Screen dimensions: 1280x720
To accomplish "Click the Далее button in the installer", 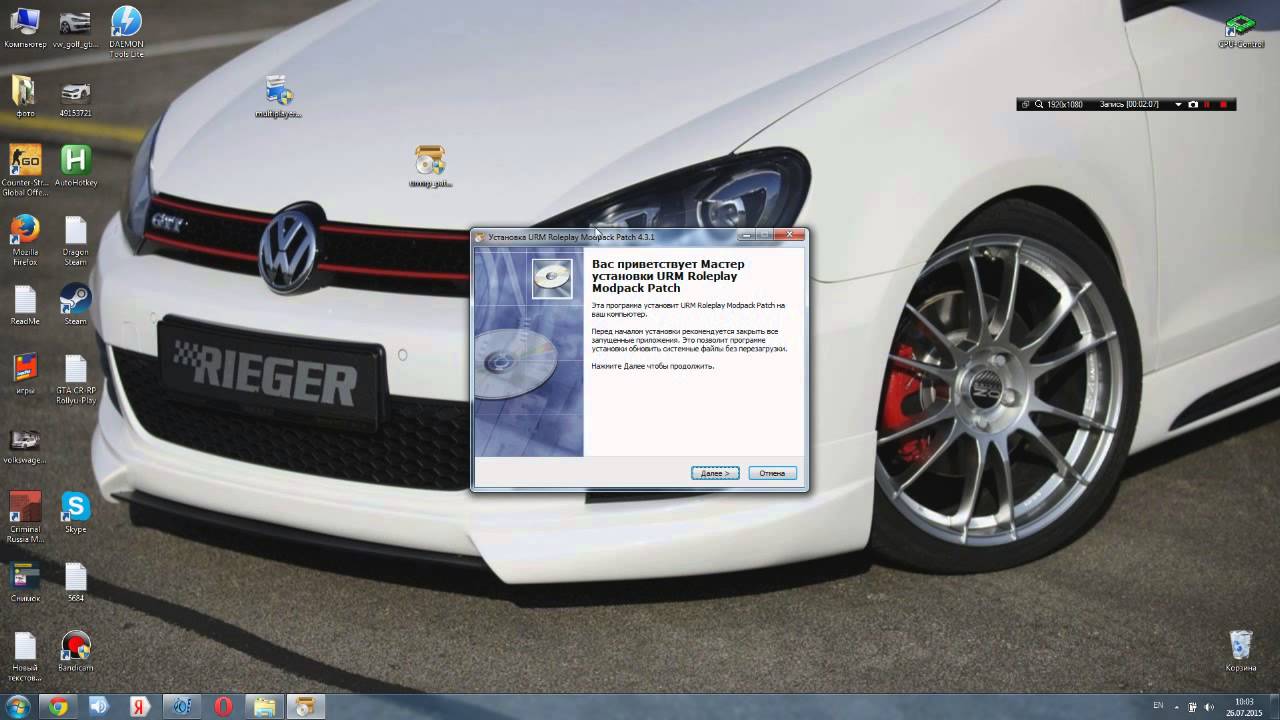I will click(x=715, y=473).
